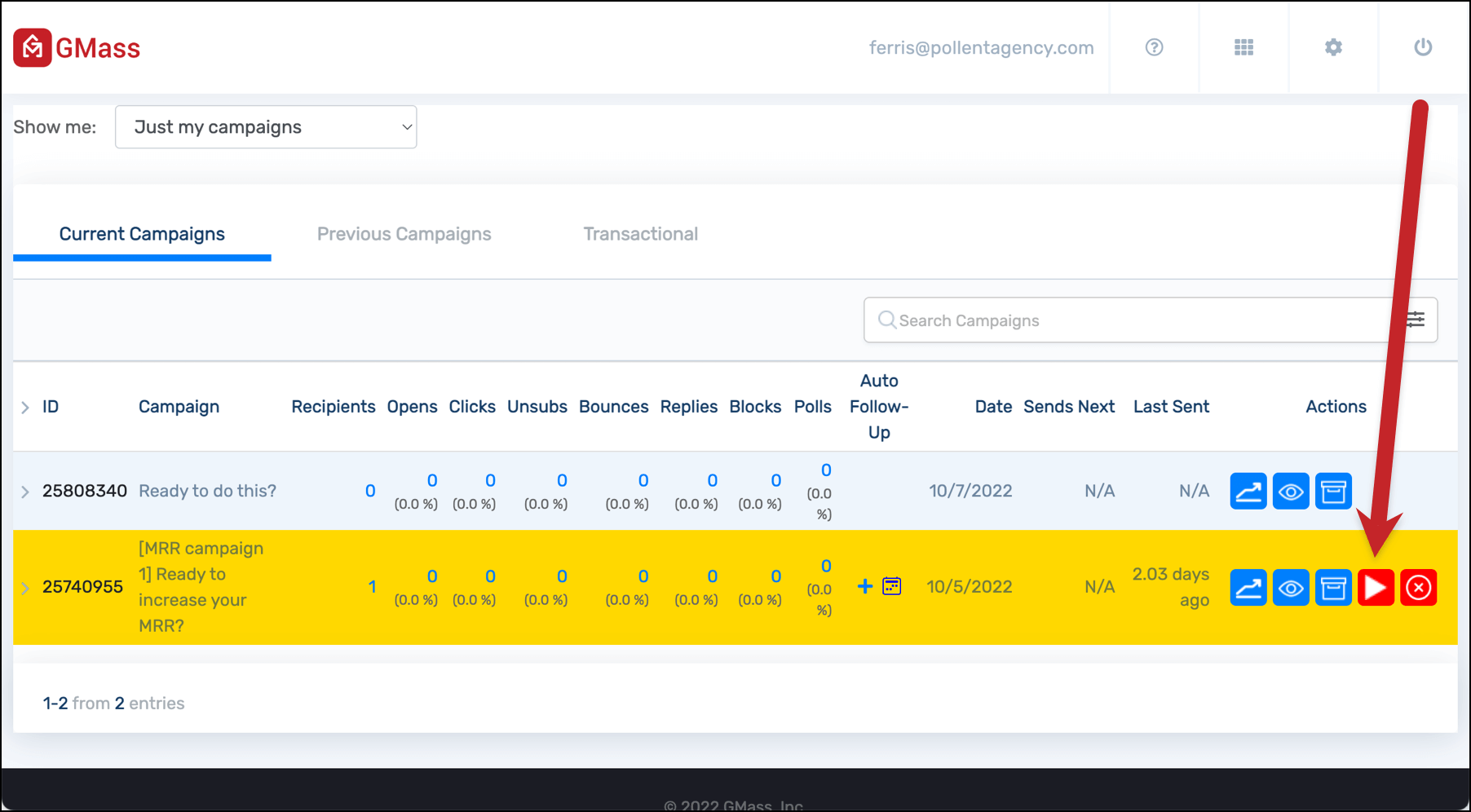This screenshot has height=812, width=1471.
Task: Sort by Unsubs column header
Action: tap(537, 407)
